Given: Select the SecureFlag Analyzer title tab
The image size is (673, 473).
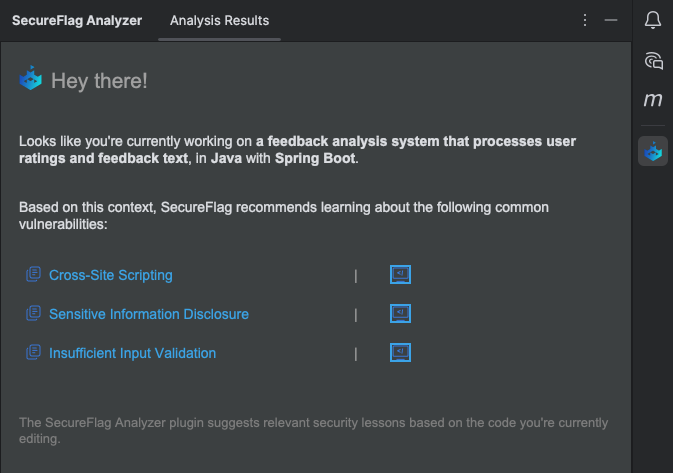Looking at the screenshot, I should (x=77, y=20).
